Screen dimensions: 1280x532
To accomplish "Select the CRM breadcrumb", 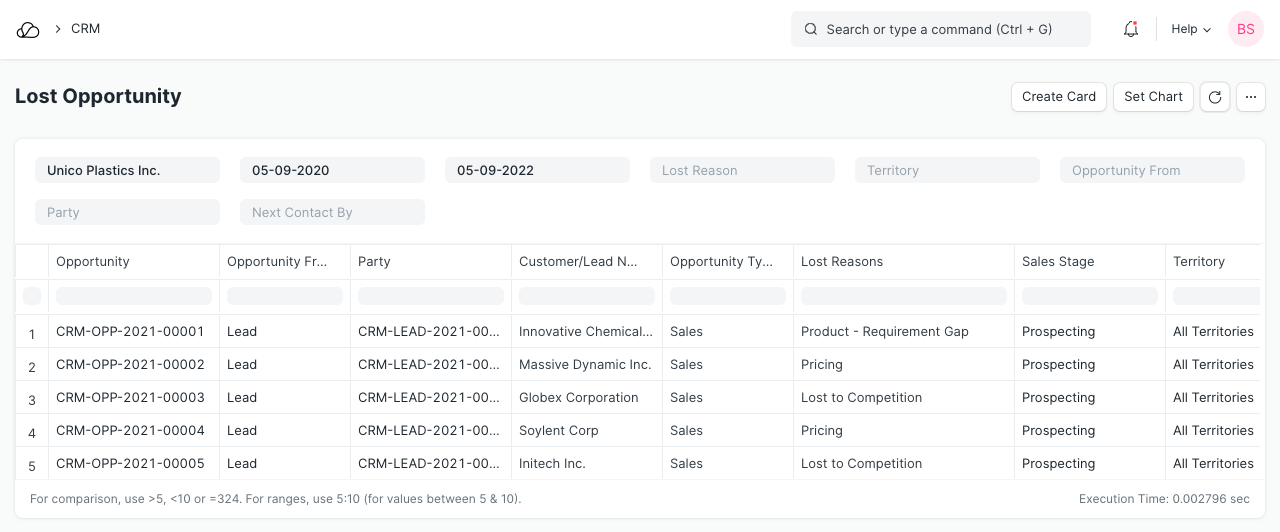I will pos(86,29).
